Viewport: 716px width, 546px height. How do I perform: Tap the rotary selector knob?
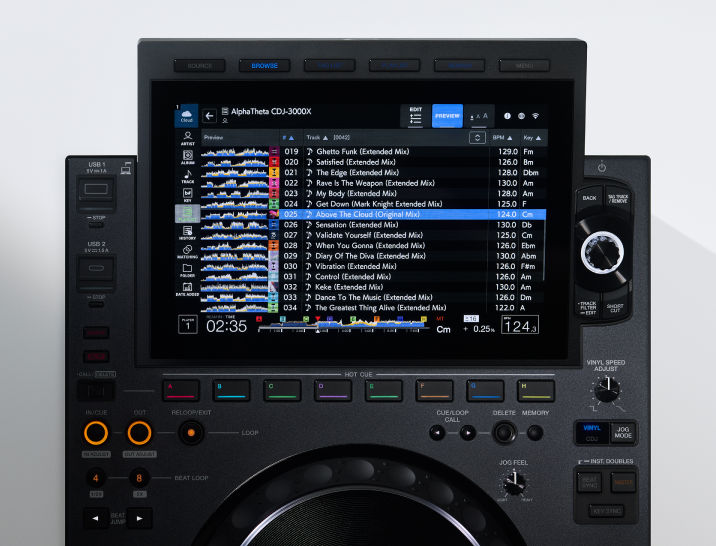tap(602, 252)
